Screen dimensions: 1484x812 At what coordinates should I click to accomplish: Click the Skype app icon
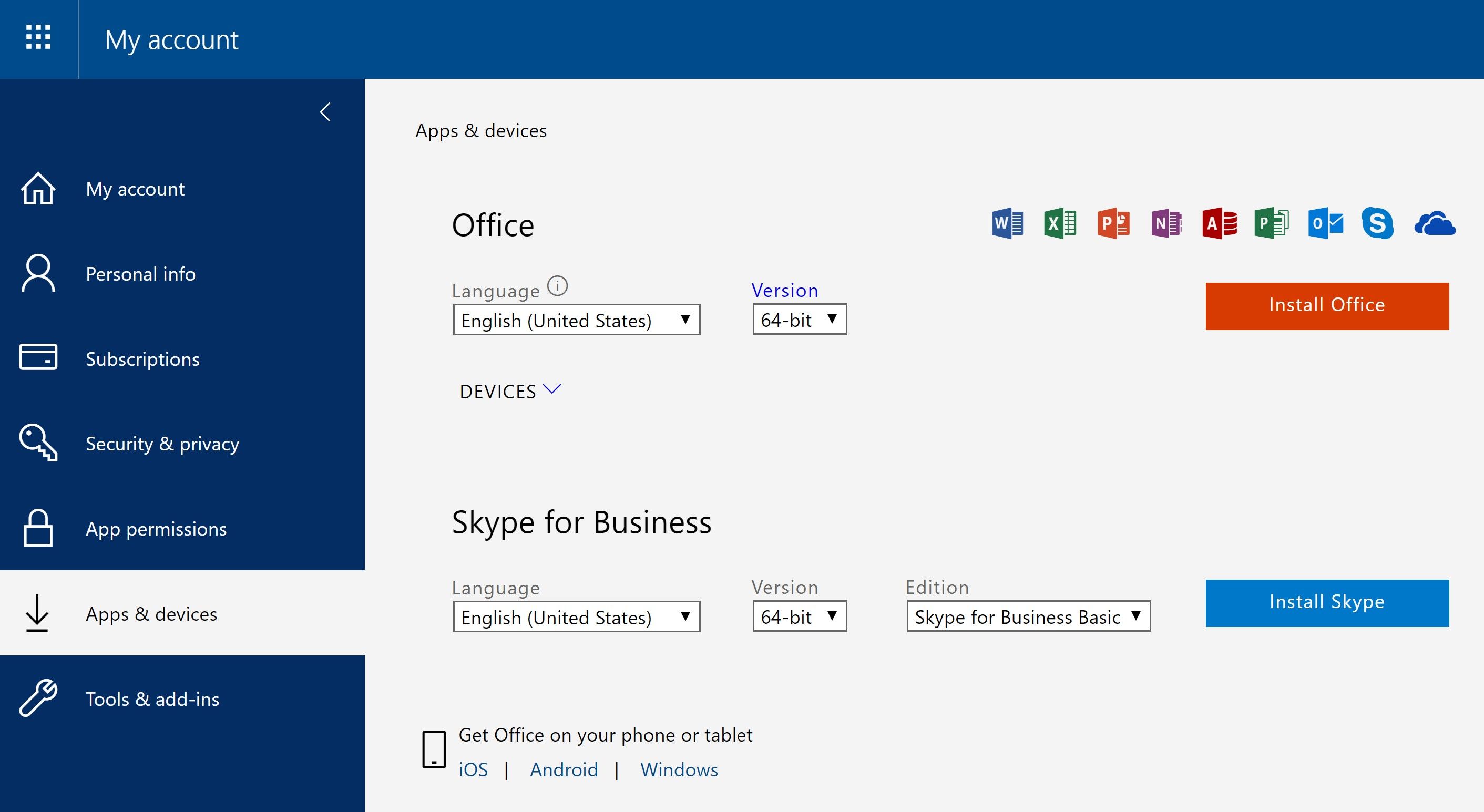point(1377,223)
